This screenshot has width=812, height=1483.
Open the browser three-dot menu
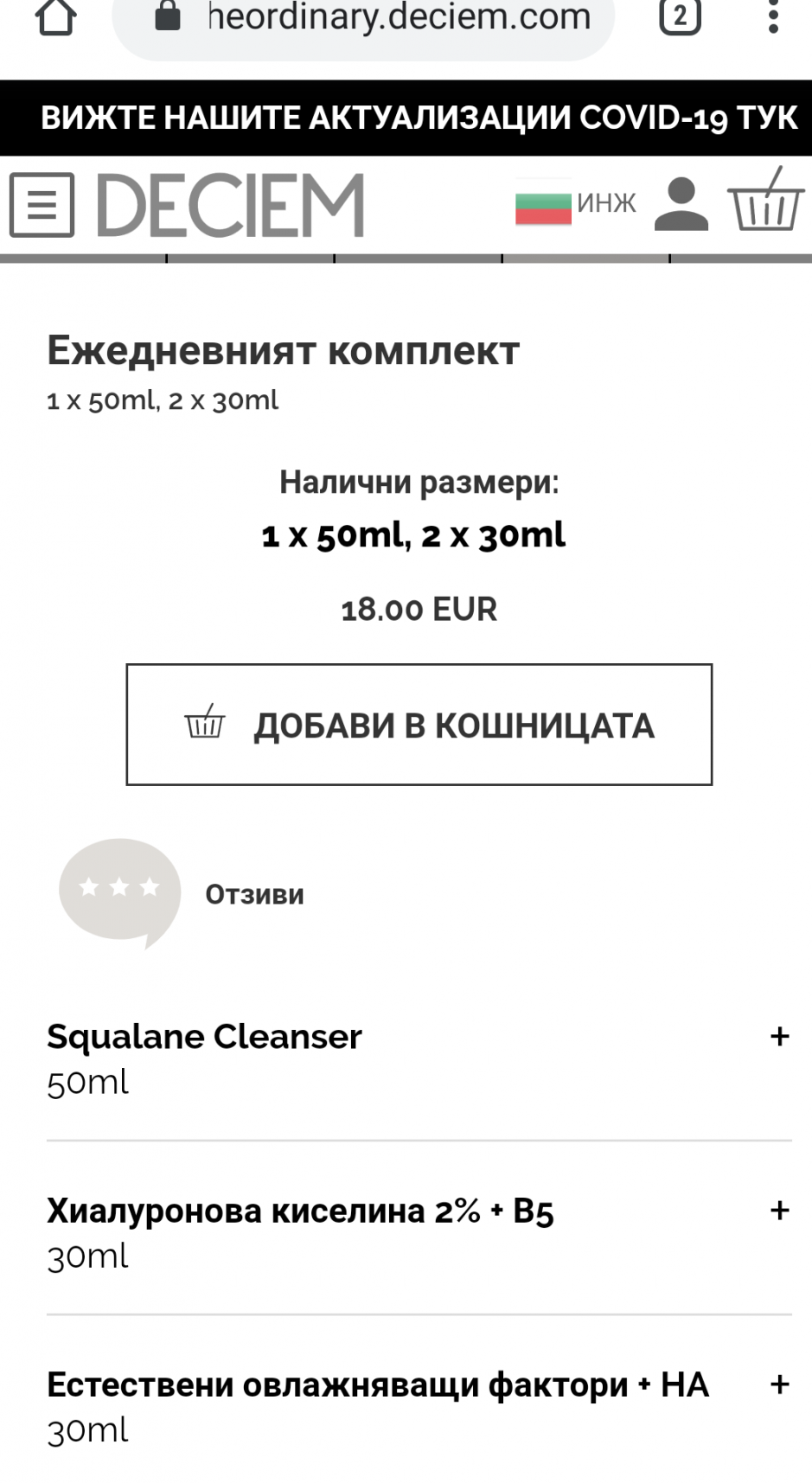tap(773, 16)
